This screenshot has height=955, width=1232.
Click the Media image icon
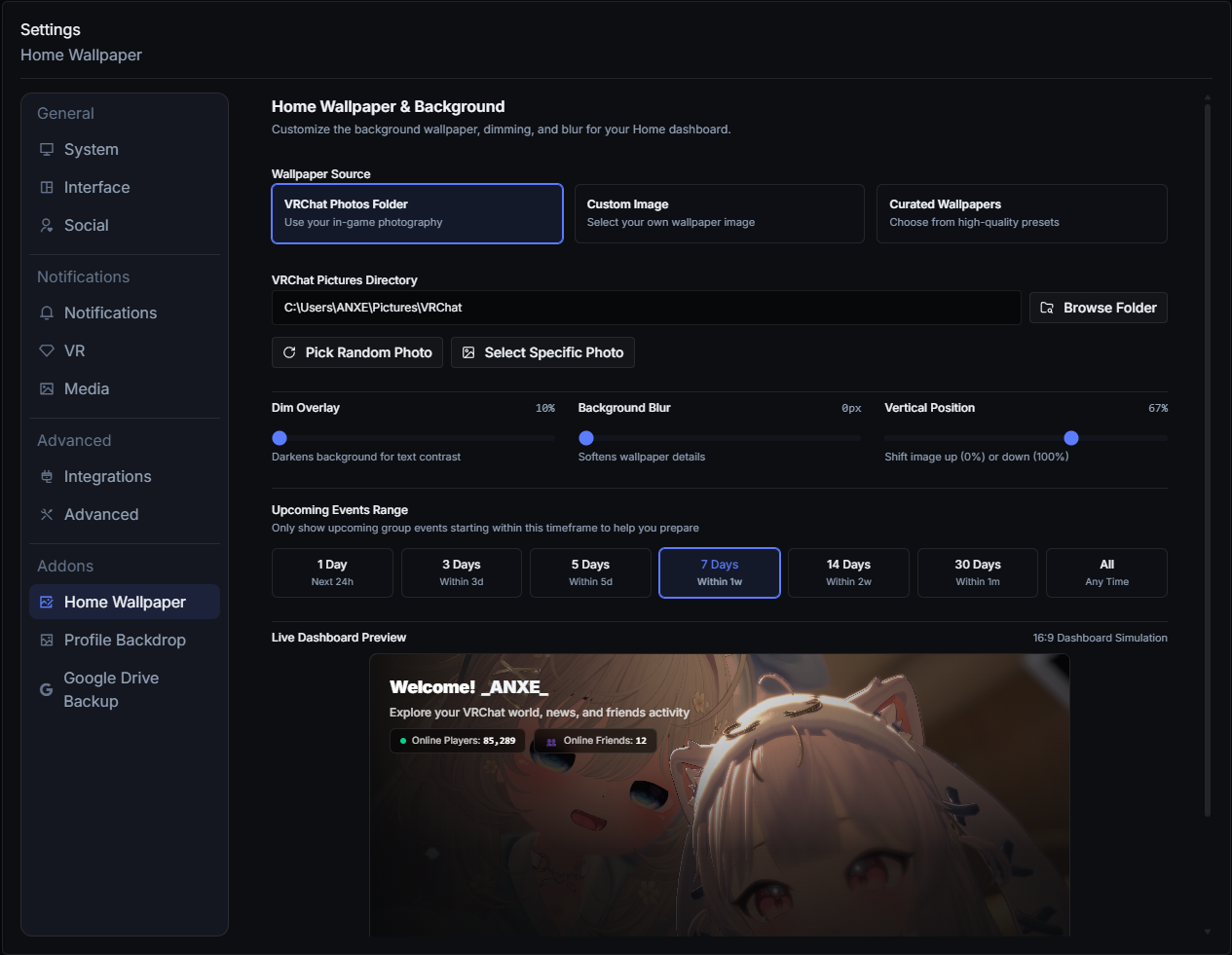pyautogui.click(x=47, y=388)
